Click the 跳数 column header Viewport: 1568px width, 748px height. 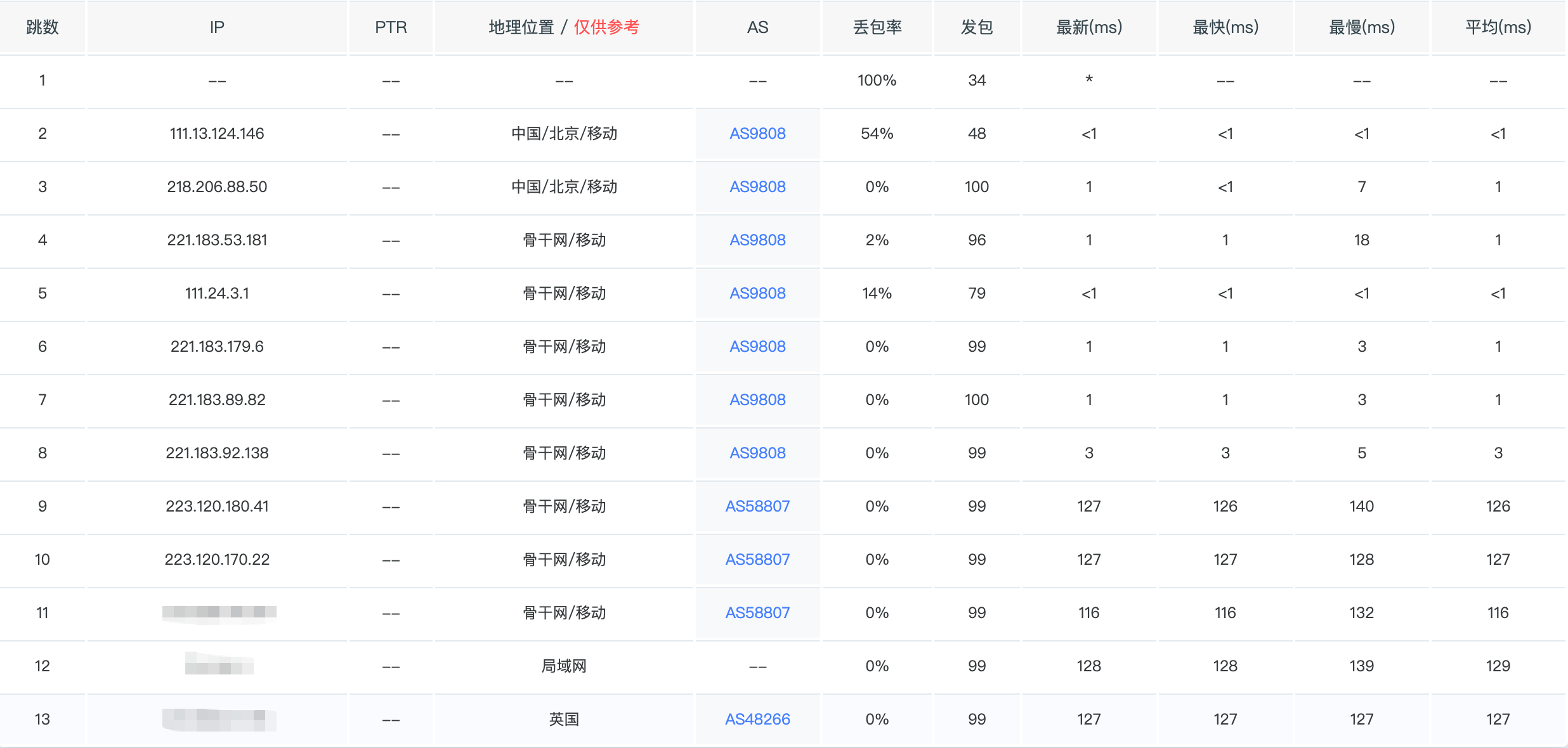pos(42,27)
